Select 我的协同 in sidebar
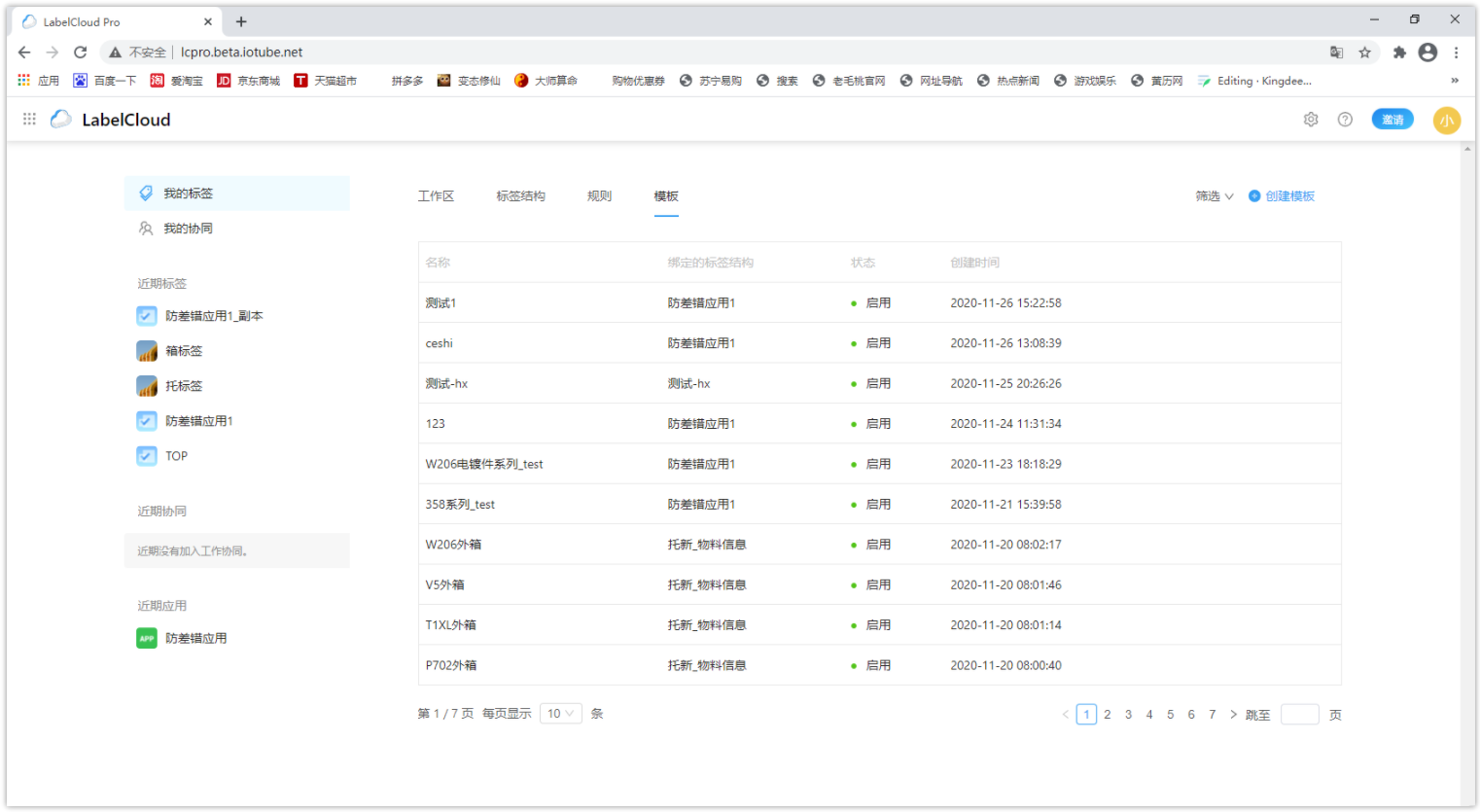Image resolution: width=1480 pixels, height=812 pixels. pos(237,229)
